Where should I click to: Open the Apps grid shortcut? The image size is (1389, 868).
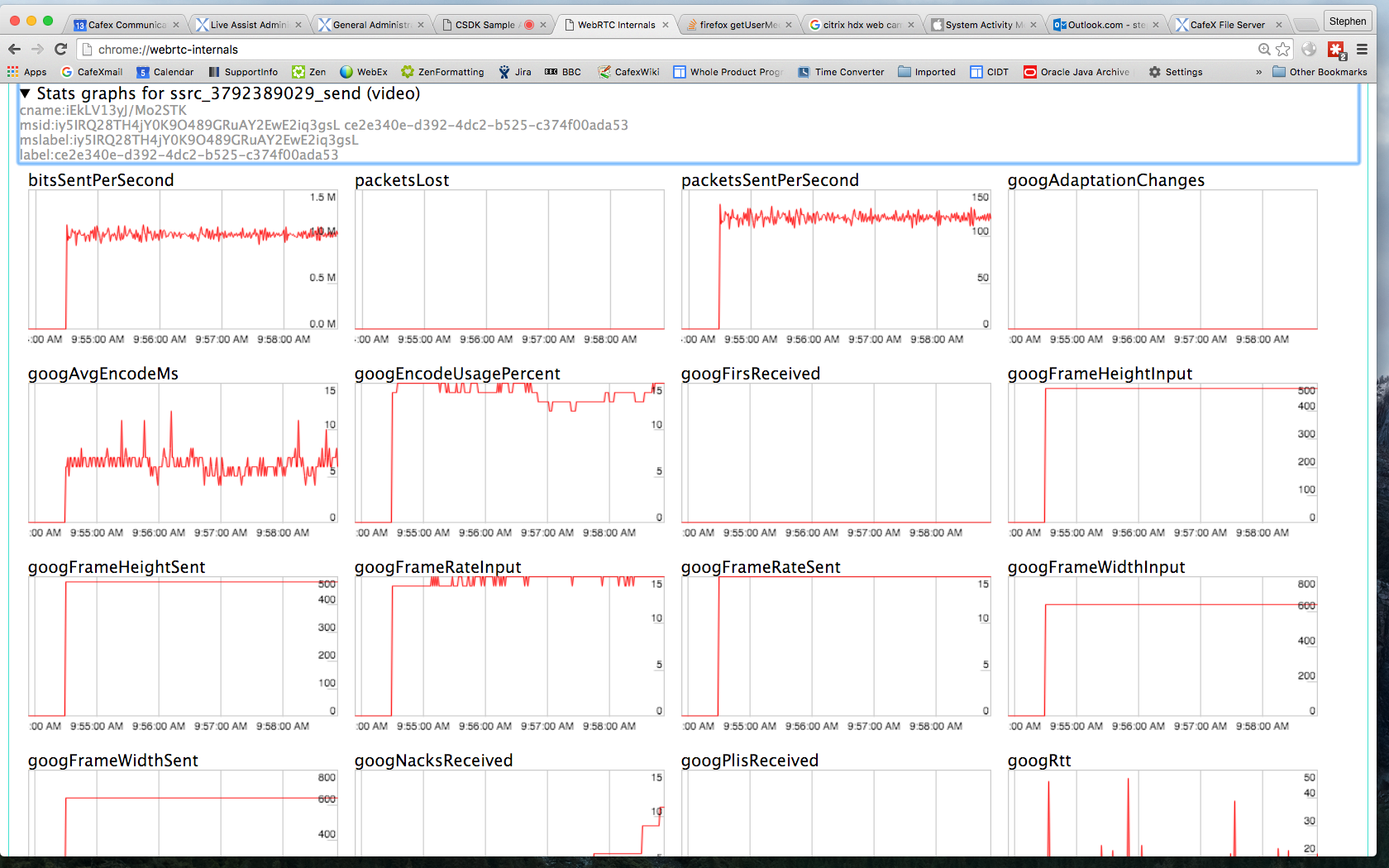pos(26,72)
